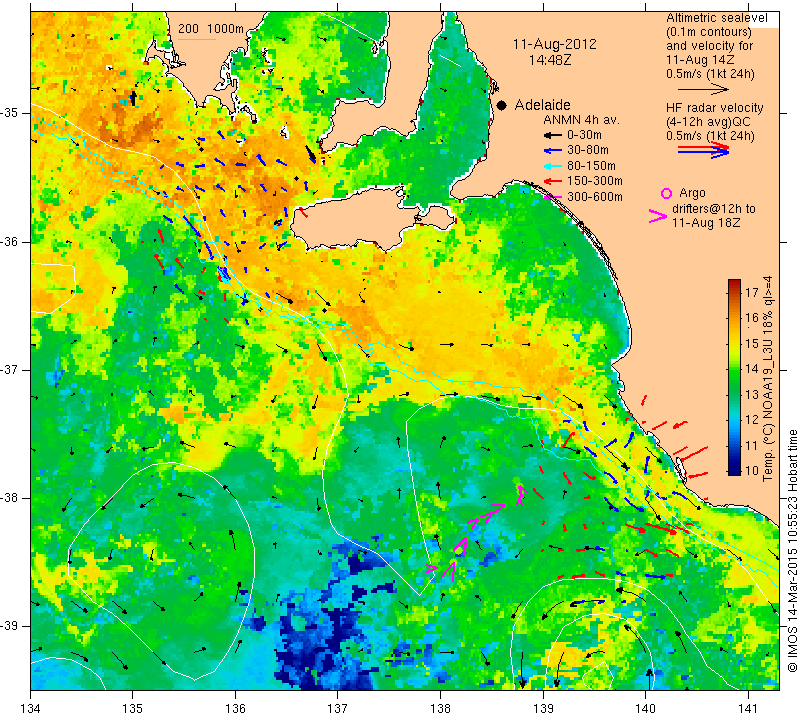
Task: Click the Adelaide label
Action: (x=542, y=105)
